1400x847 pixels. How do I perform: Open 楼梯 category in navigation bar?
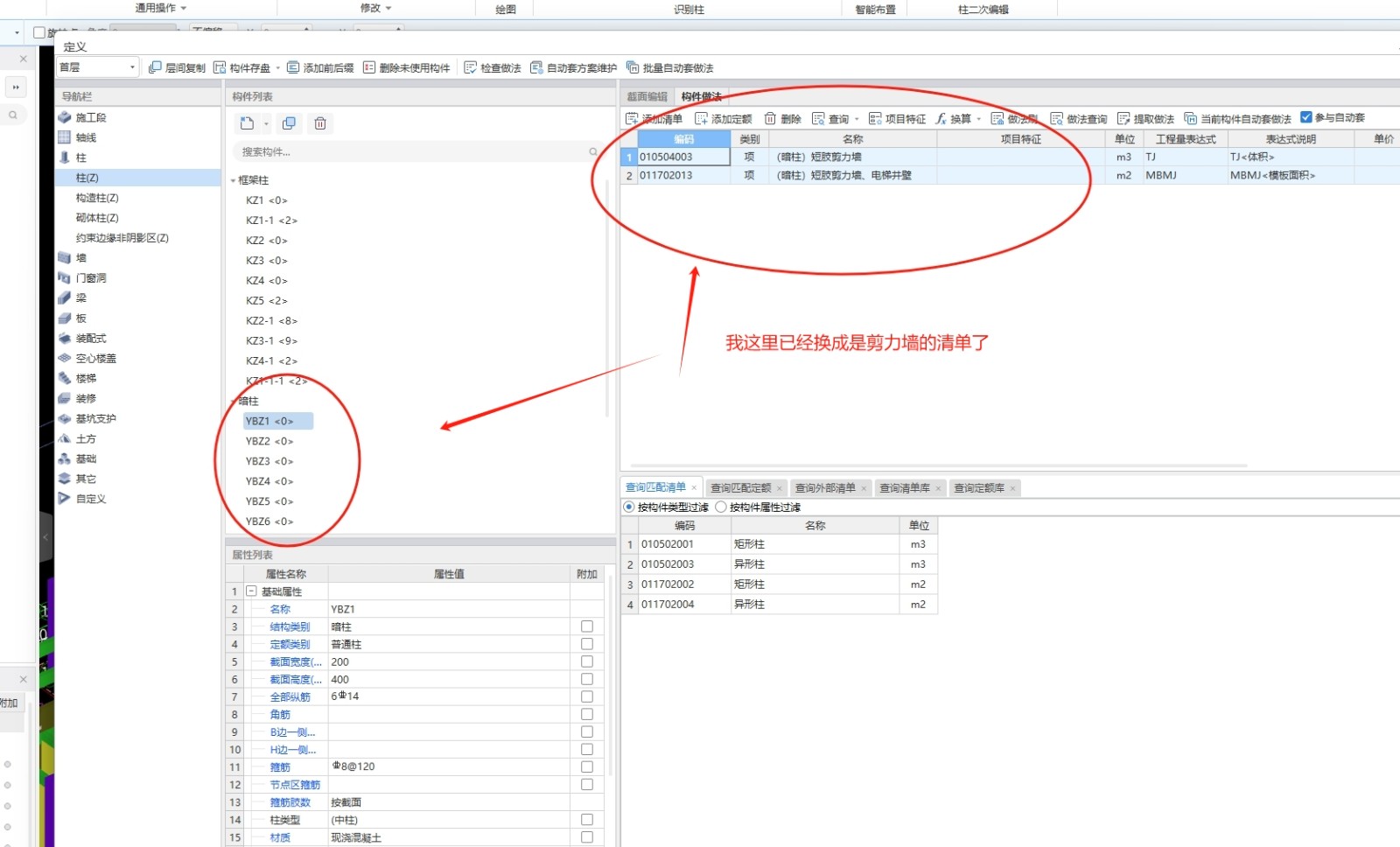click(86, 379)
